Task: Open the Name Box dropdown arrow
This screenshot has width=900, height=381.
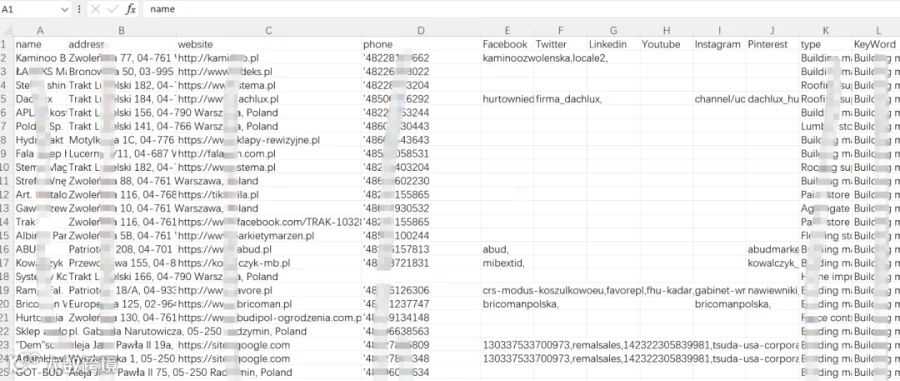Action: point(64,9)
